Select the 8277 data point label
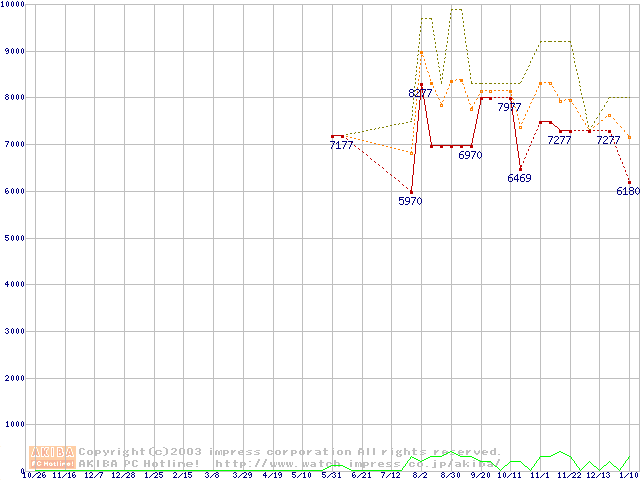This screenshot has height=480, width=640. coord(420,93)
